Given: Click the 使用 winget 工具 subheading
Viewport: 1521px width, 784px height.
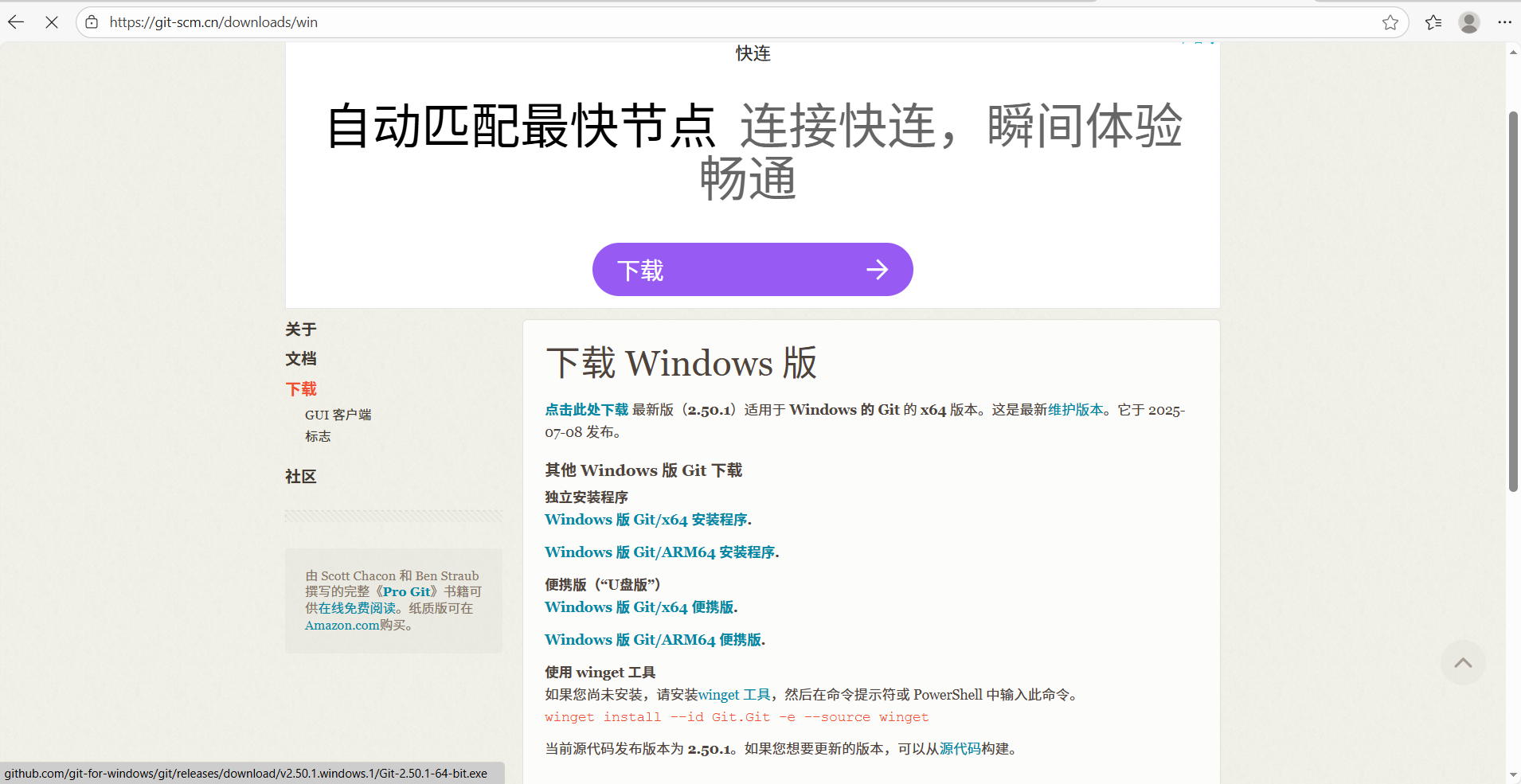Looking at the screenshot, I should 600,673.
